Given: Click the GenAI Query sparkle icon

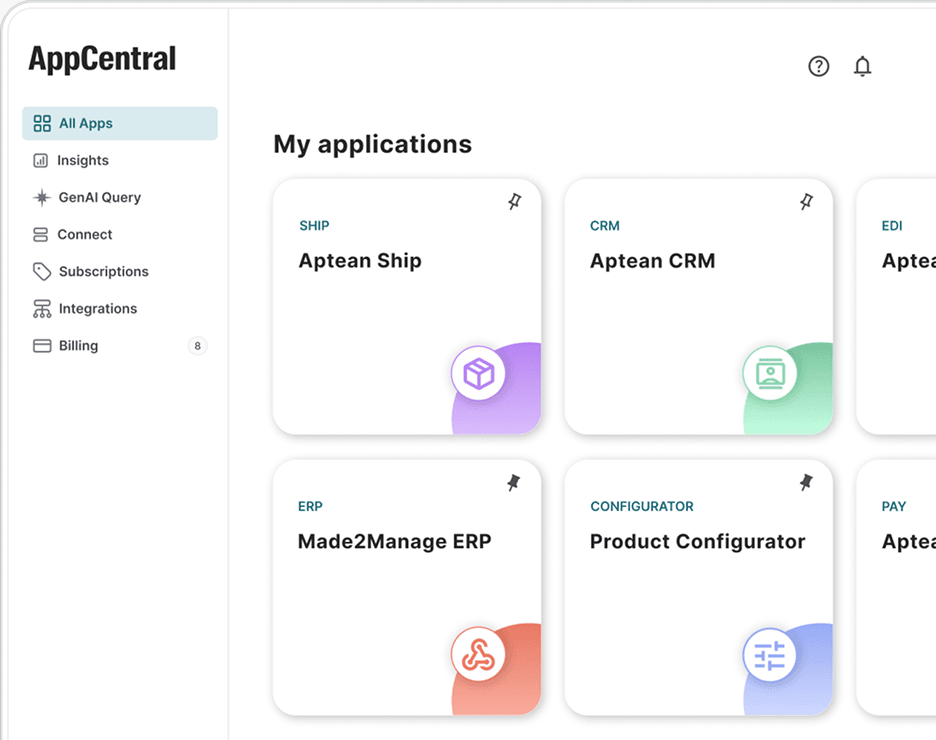Looking at the screenshot, I should click(x=40, y=197).
